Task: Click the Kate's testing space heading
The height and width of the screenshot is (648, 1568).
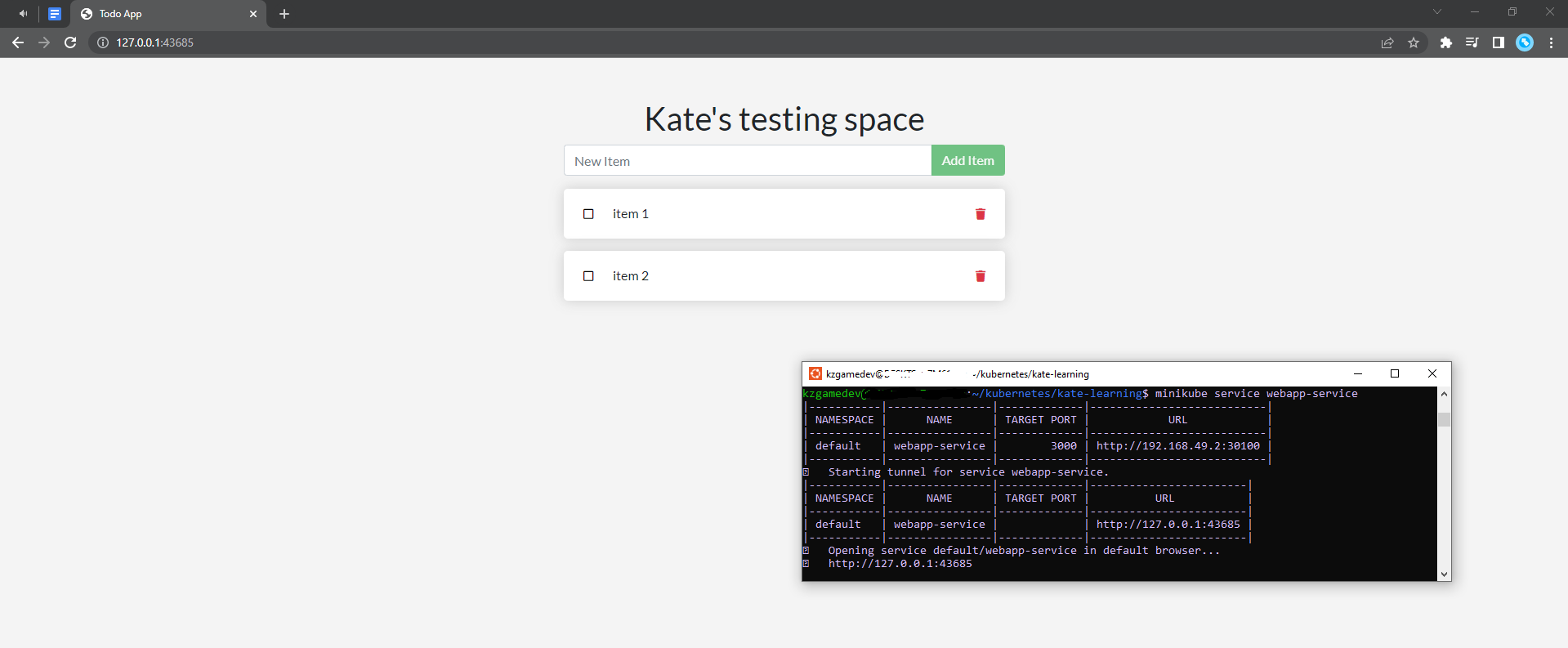Action: point(784,119)
